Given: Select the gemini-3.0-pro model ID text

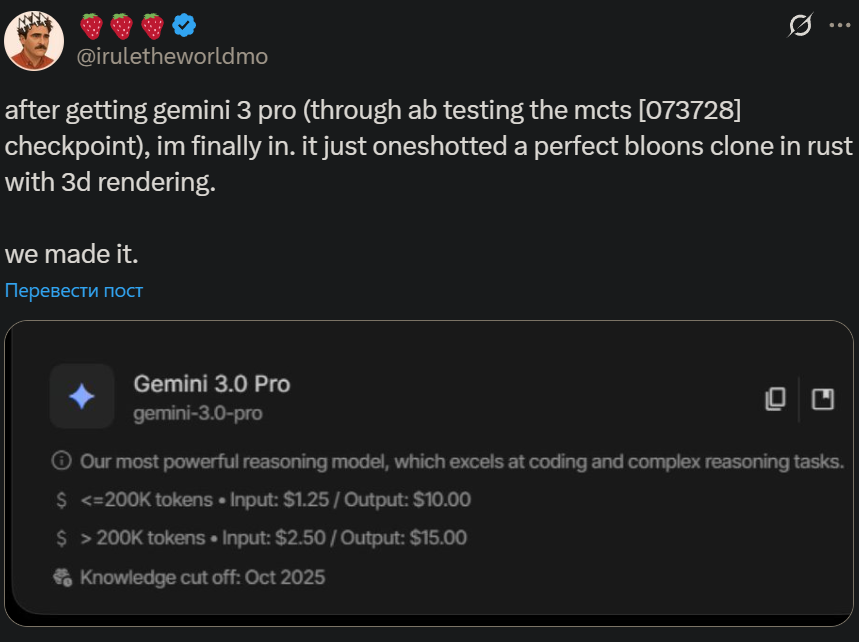Looking at the screenshot, I should (198, 412).
